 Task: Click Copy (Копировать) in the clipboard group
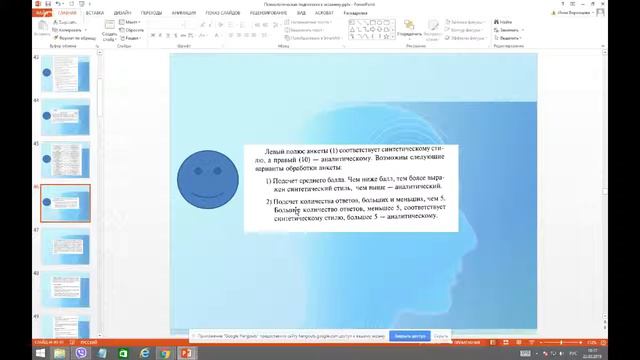[67, 30]
